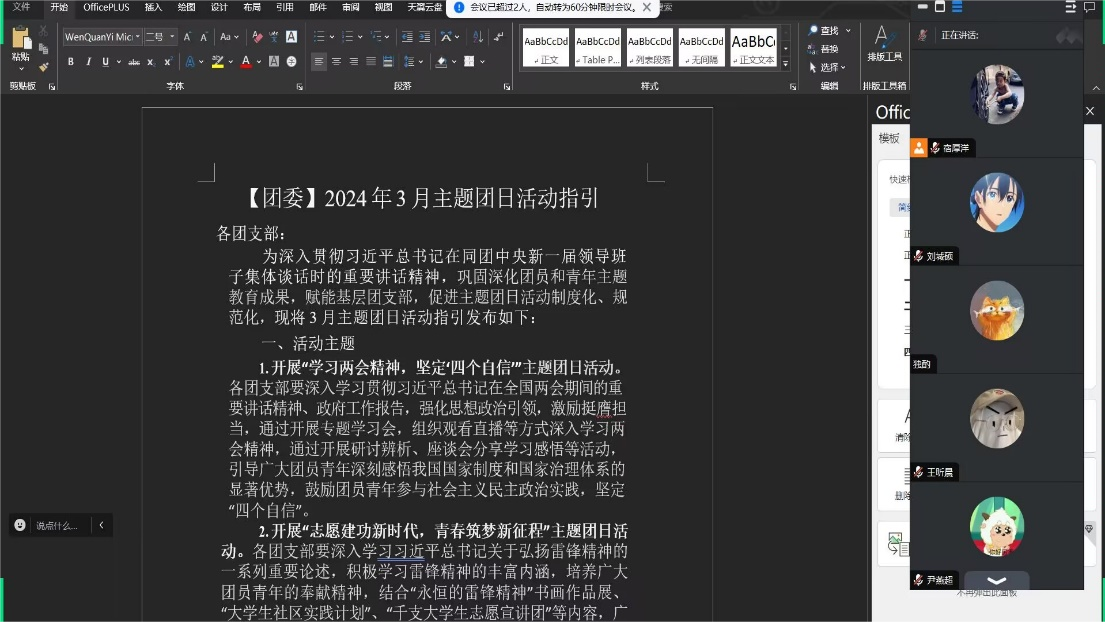1106x622 pixels.
Task: Show or hide paragraph marks
Action: point(499,37)
